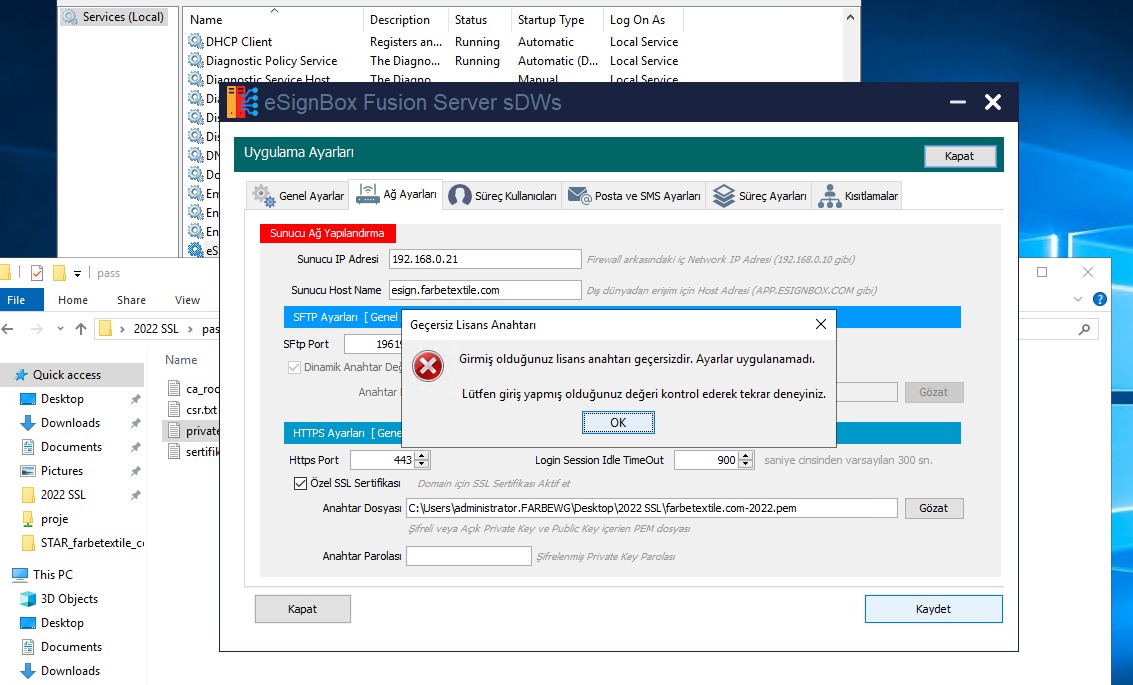Select This PC in navigation pane
The image size is (1133, 685).
(53, 574)
